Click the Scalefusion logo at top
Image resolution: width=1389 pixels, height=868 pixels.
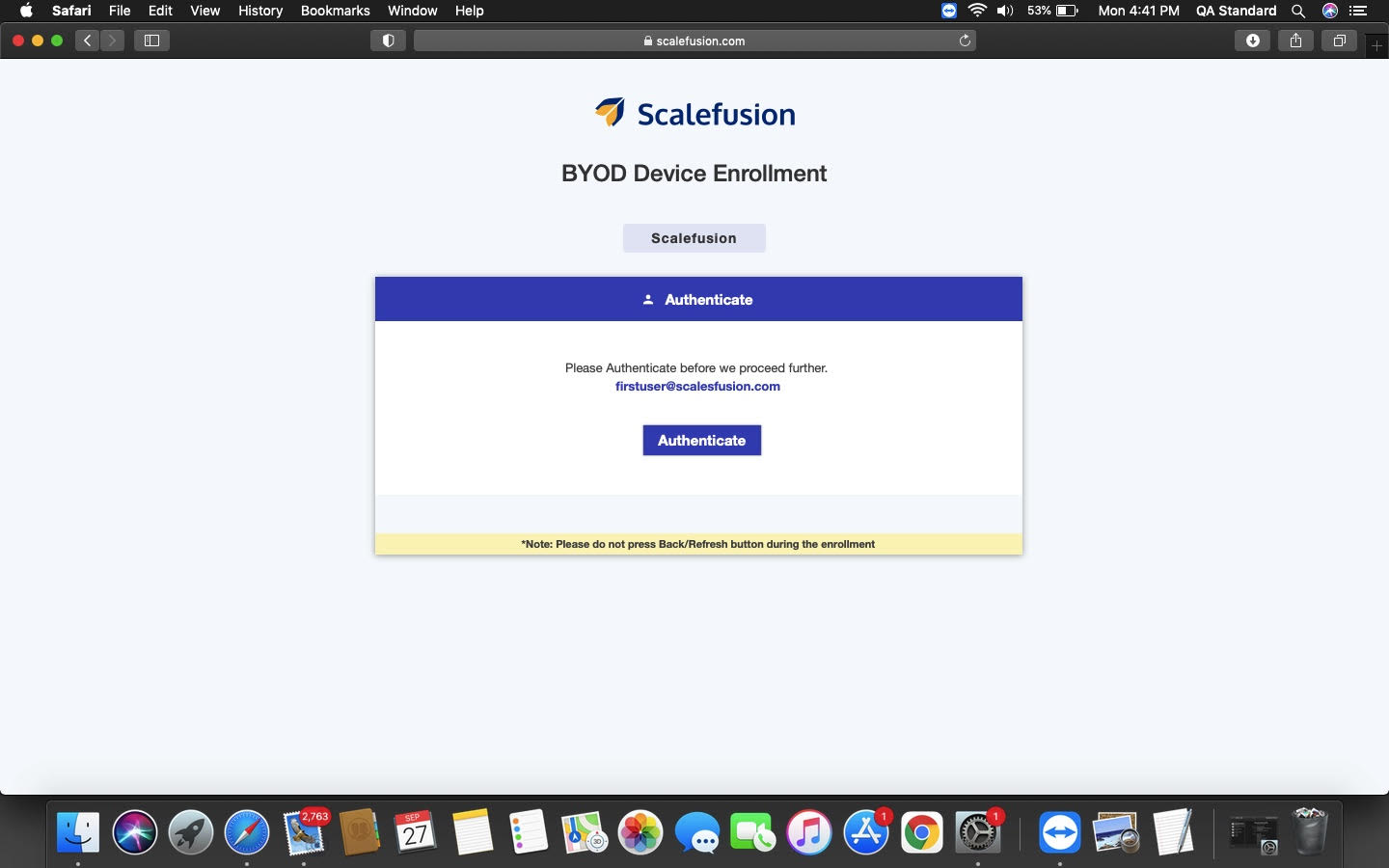click(x=694, y=113)
